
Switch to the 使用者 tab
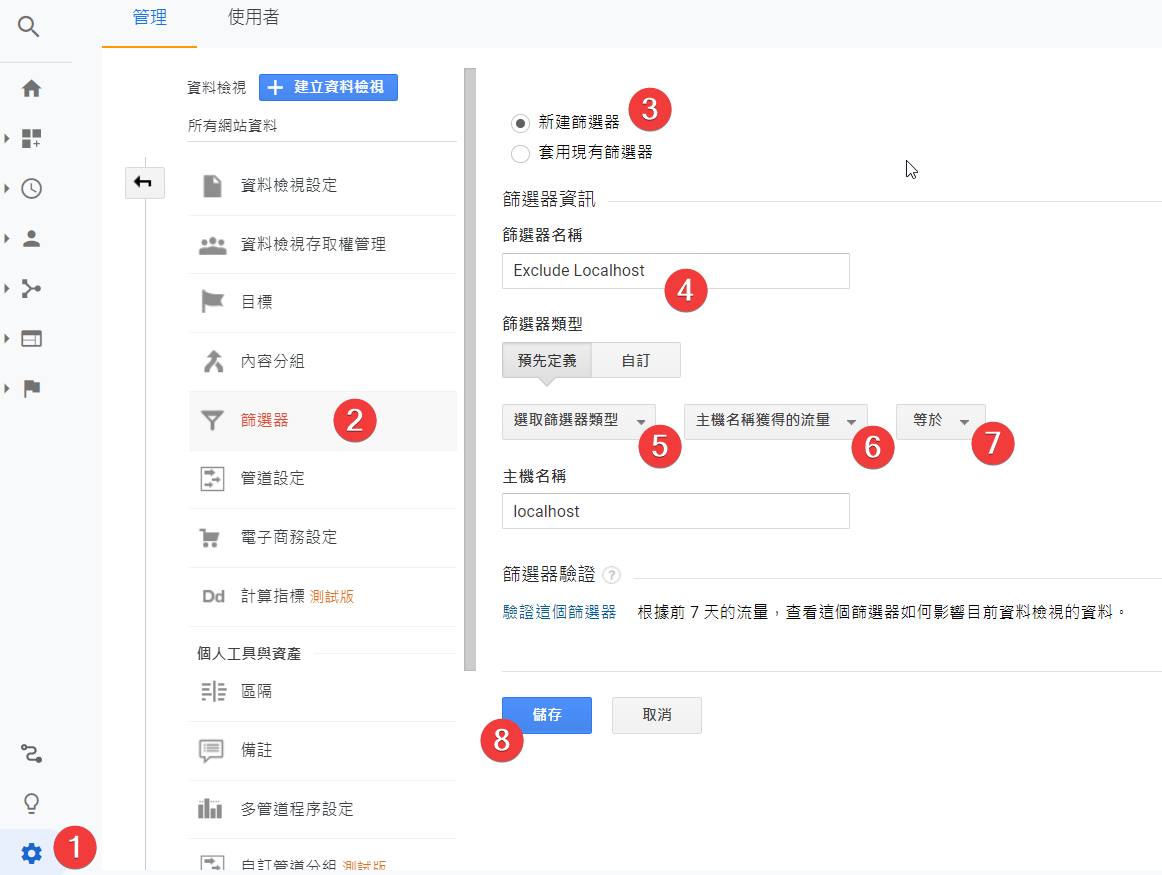click(x=253, y=18)
